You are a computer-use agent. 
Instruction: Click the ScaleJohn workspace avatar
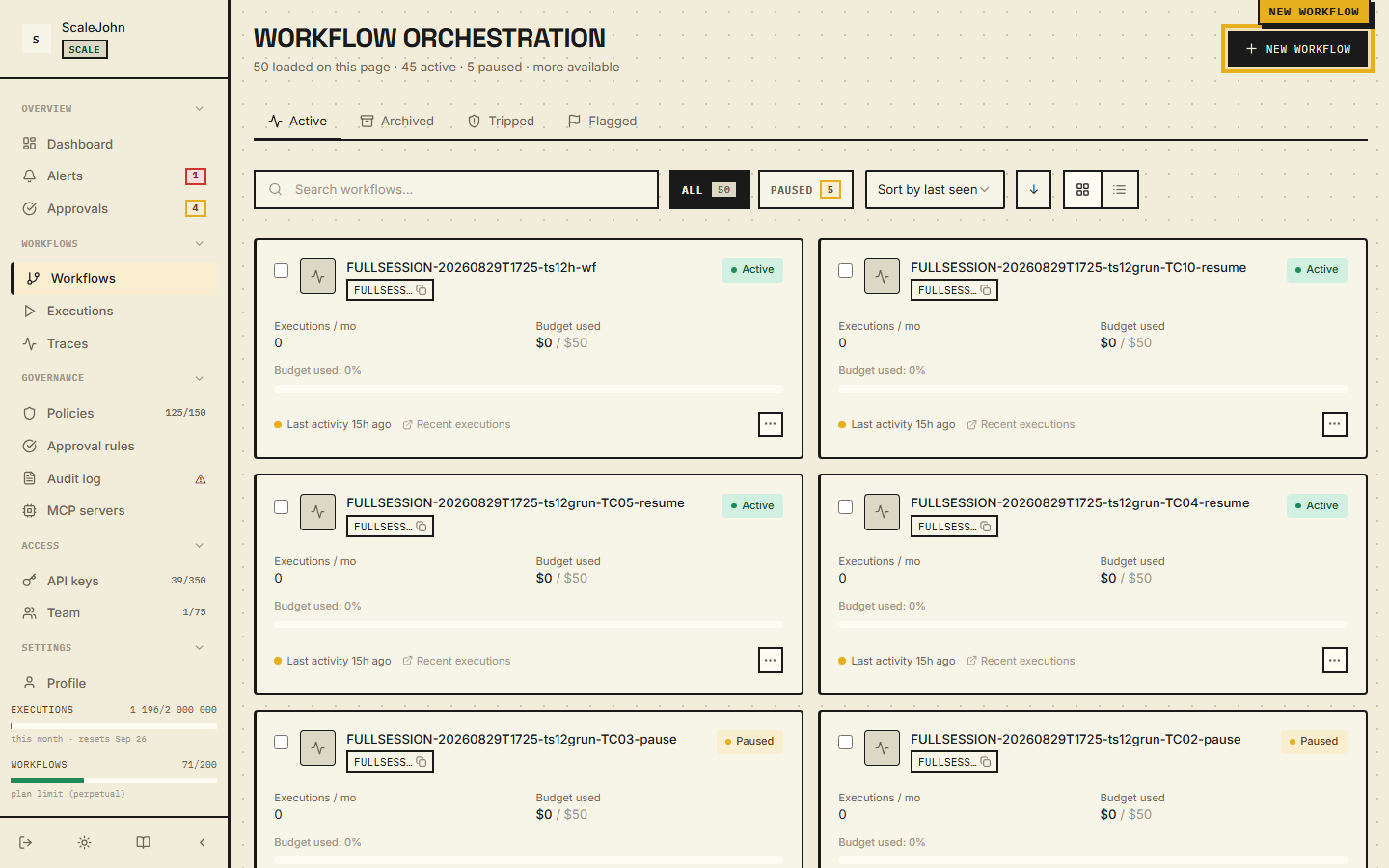coord(37,39)
